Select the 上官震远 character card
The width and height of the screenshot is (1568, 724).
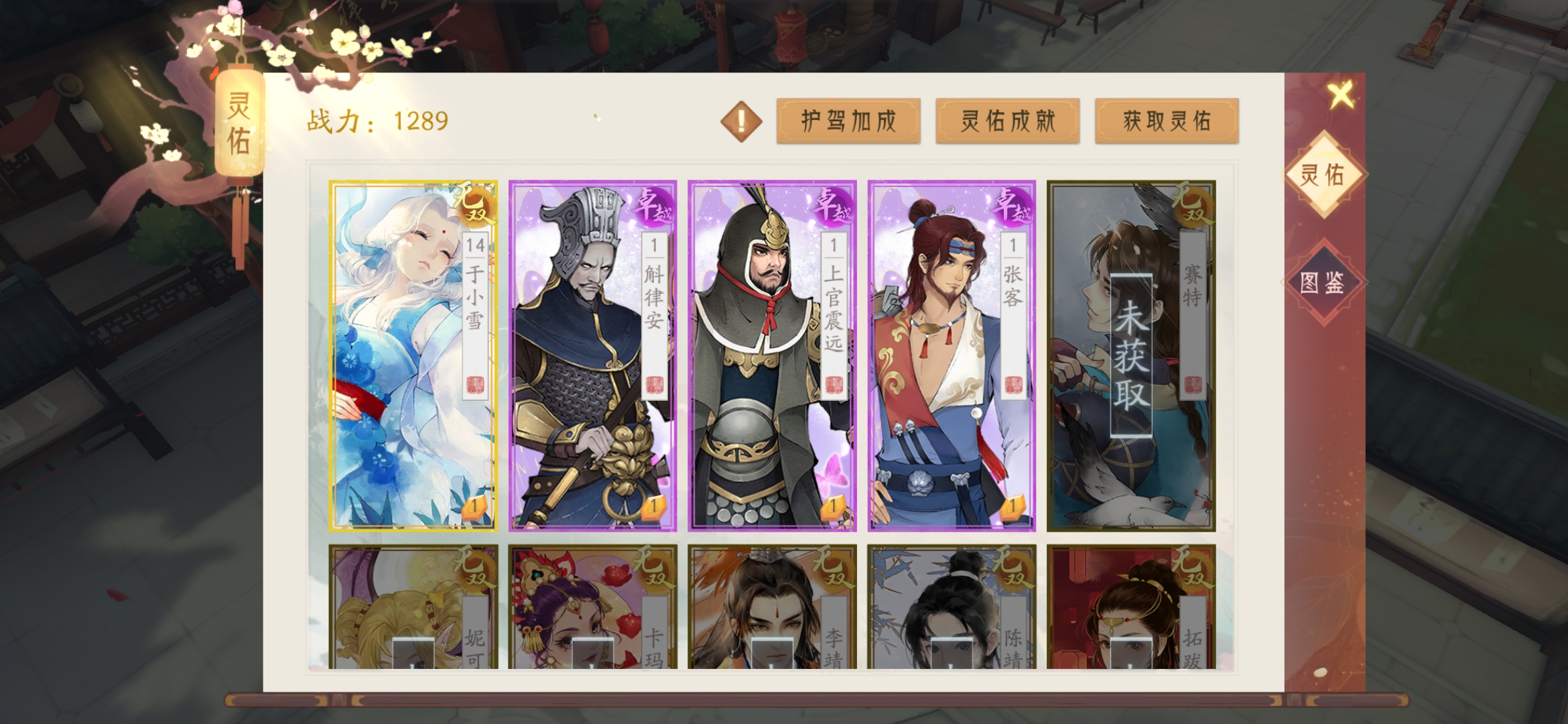click(x=772, y=356)
